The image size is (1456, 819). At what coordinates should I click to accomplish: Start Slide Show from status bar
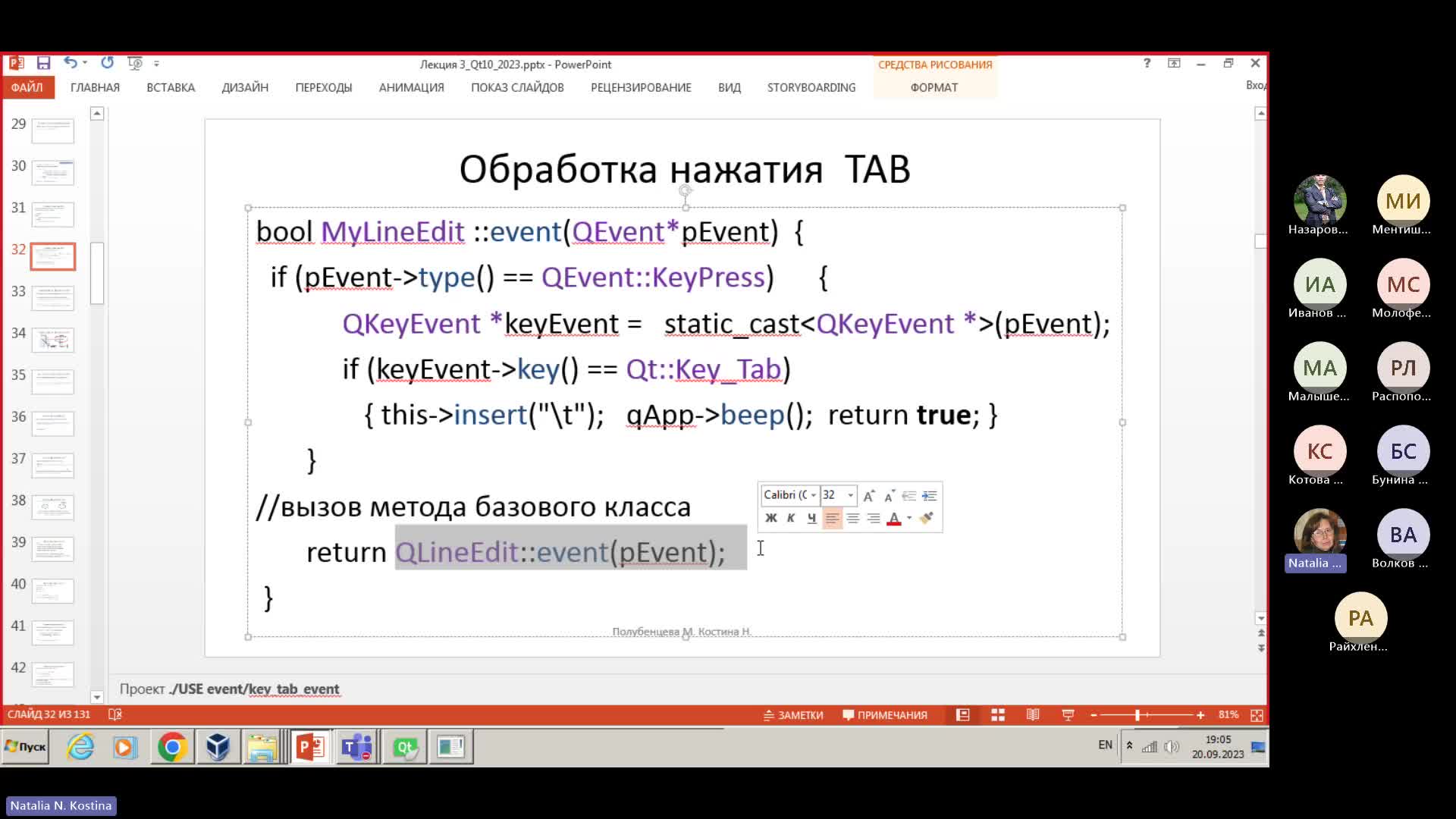click(x=1068, y=715)
